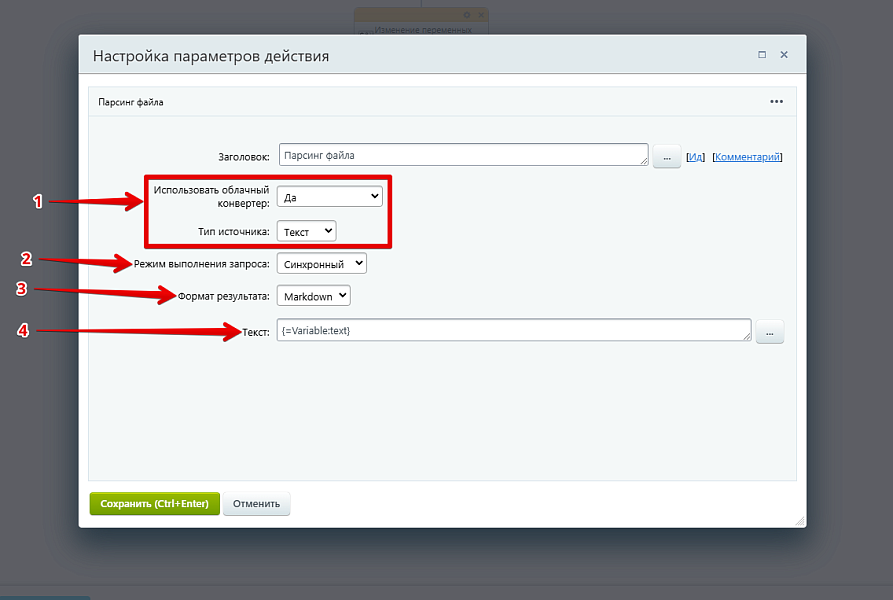893x600 pixels.
Task: Click the ellipsis button next to Текст field
Action: [x=769, y=332]
